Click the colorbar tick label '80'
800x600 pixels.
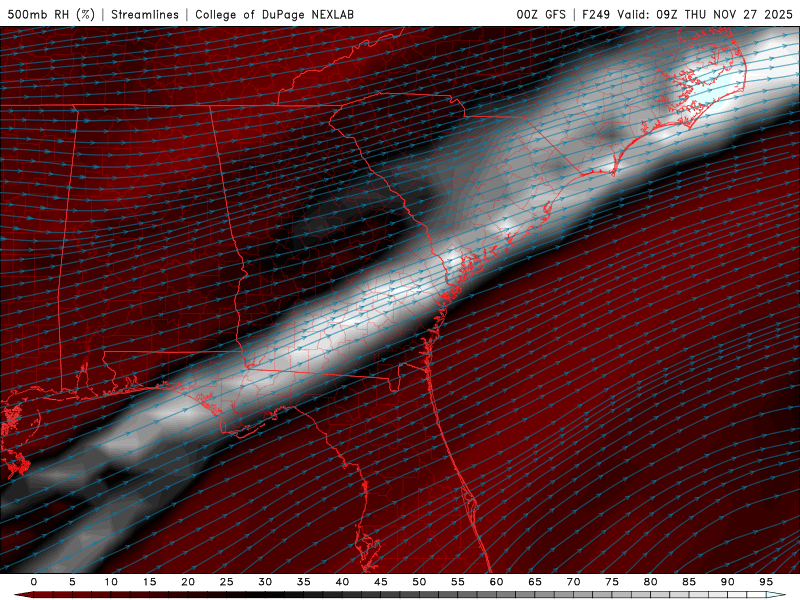(x=650, y=582)
